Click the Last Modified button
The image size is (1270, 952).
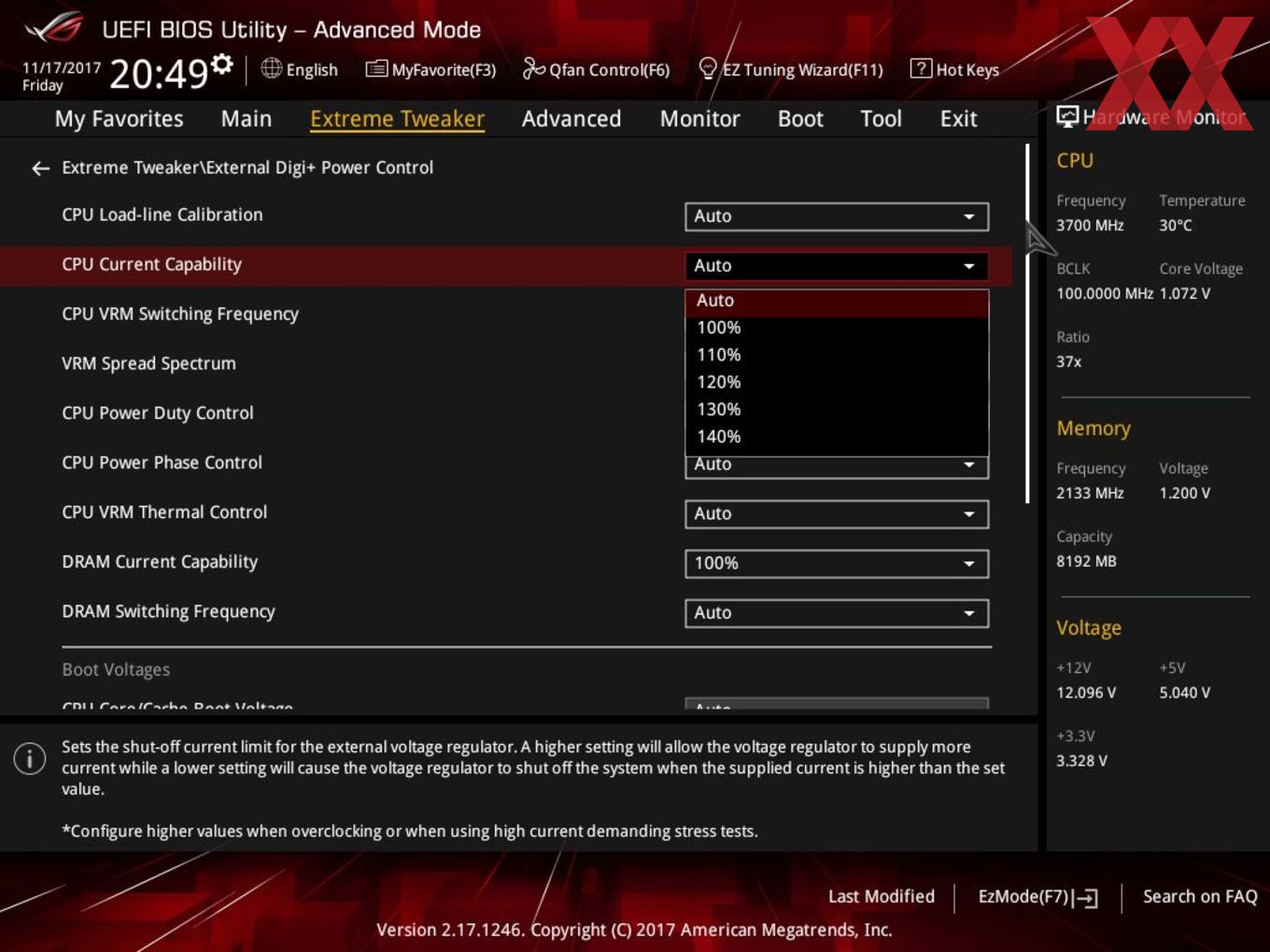click(x=881, y=896)
